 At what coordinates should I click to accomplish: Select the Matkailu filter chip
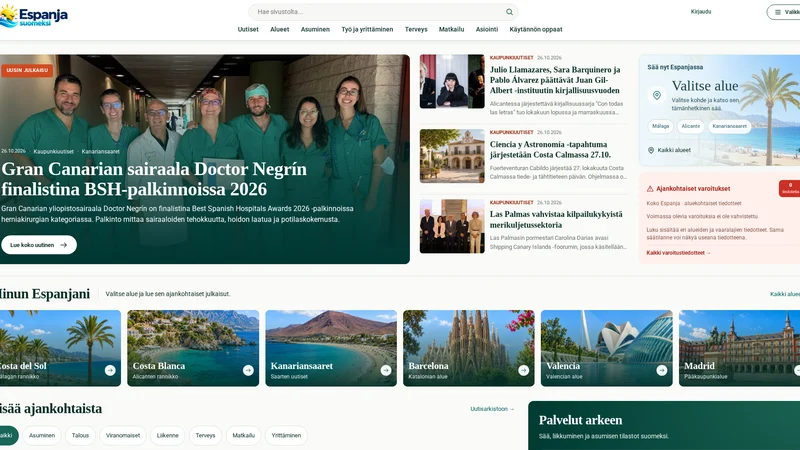pyautogui.click(x=243, y=435)
